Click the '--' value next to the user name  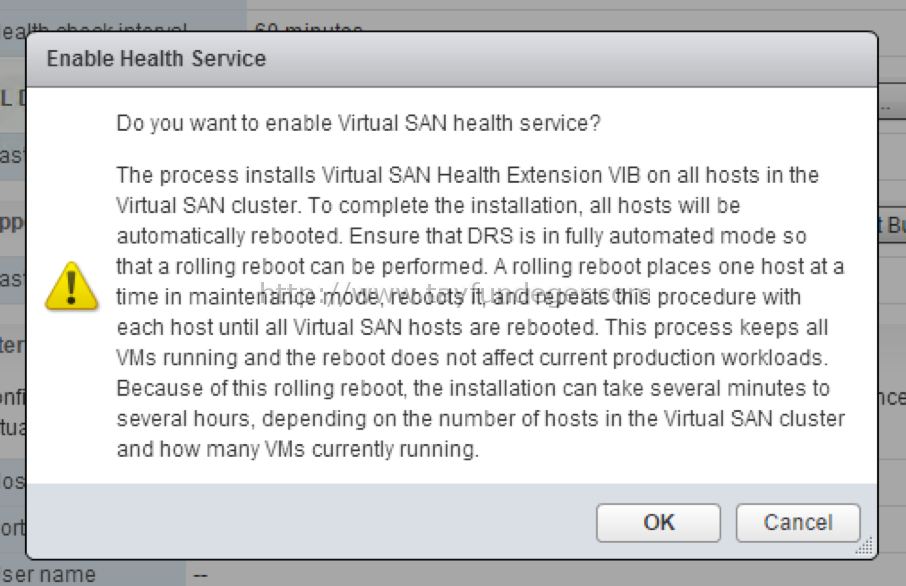(x=200, y=576)
